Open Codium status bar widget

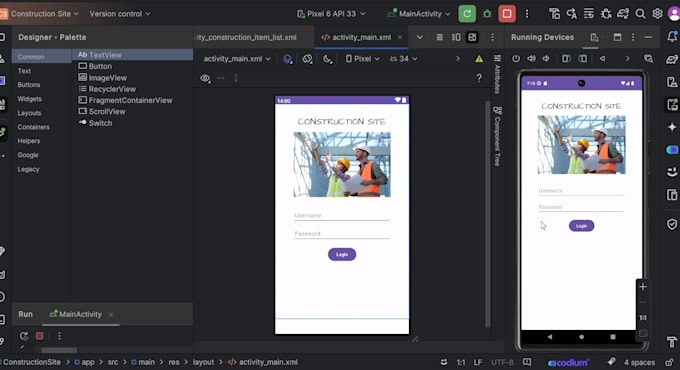(568, 362)
